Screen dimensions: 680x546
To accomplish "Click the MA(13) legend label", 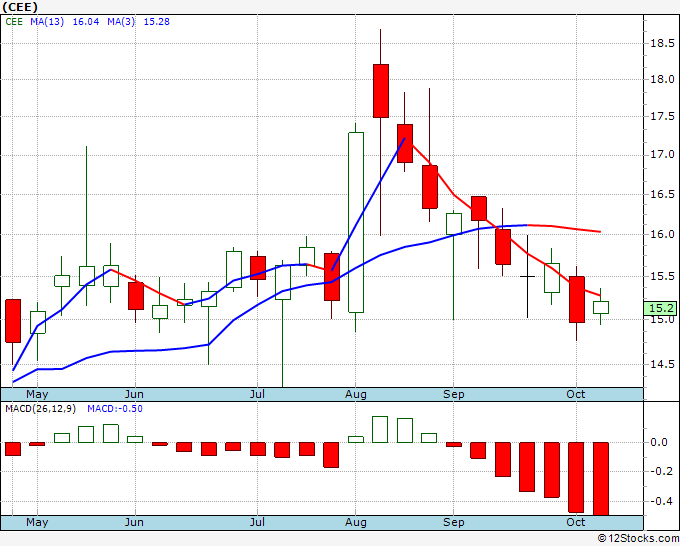I will pyautogui.click(x=47, y=22).
